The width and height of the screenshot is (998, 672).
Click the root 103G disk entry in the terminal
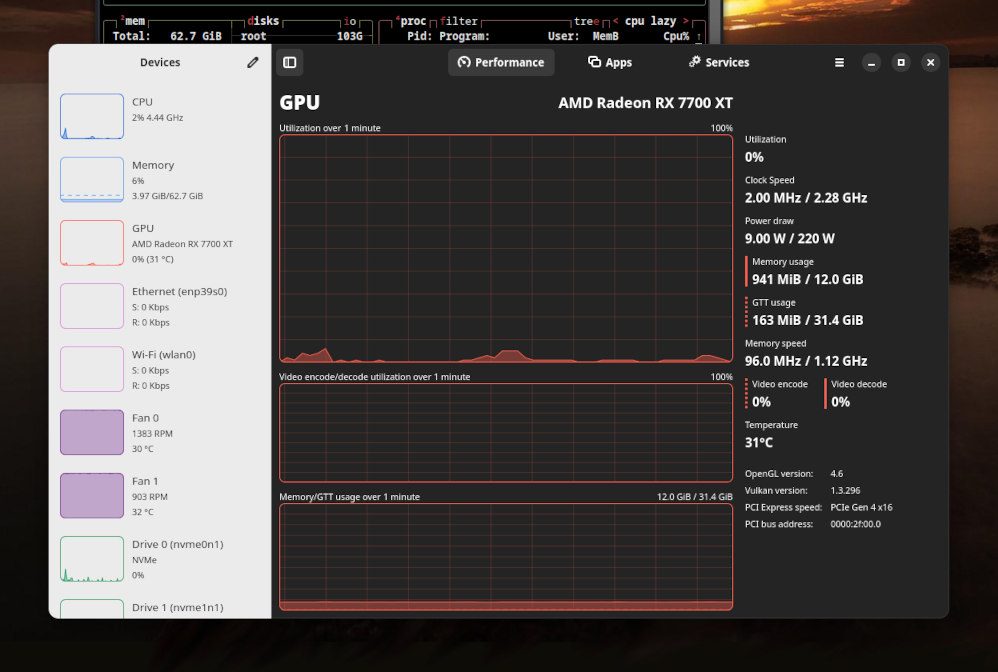pyautogui.click(x=301, y=36)
